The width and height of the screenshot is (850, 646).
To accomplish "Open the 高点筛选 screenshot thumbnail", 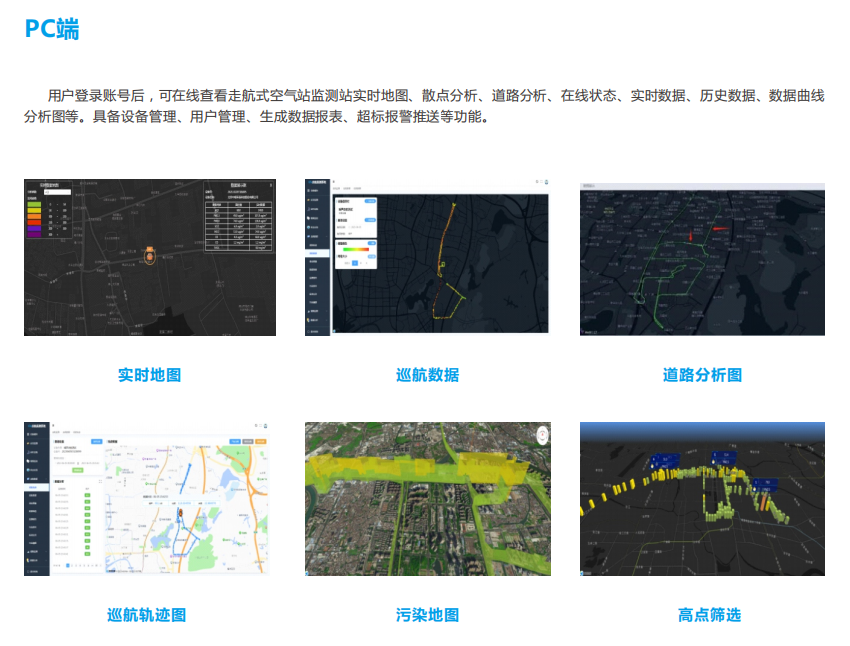I will (702, 498).
